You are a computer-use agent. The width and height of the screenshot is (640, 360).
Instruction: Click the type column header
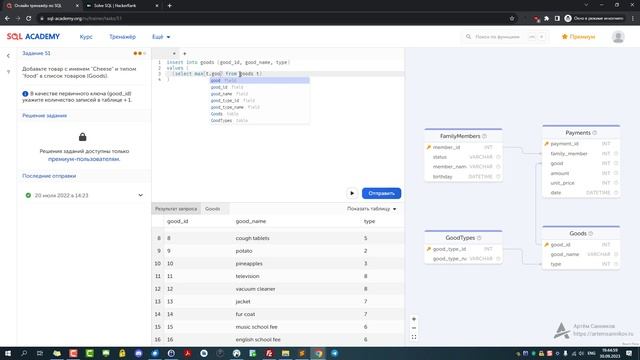tap(369, 221)
